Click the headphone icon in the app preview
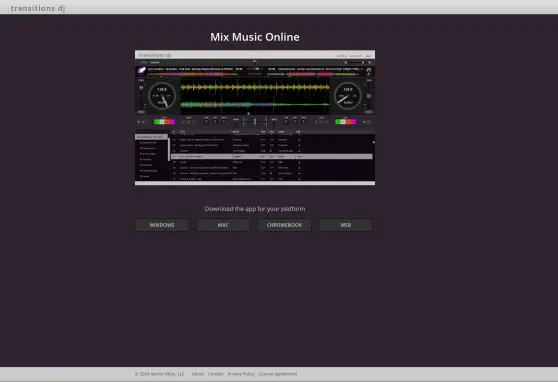This screenshot has width=558, height=382. coord(369,70)
